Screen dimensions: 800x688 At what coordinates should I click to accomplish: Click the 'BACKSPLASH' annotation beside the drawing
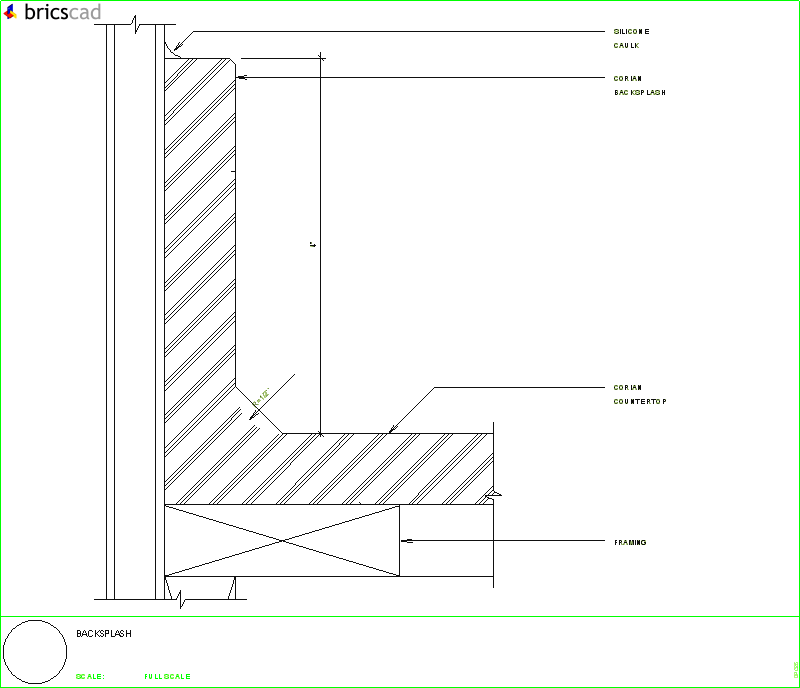(x=640, y=92)
